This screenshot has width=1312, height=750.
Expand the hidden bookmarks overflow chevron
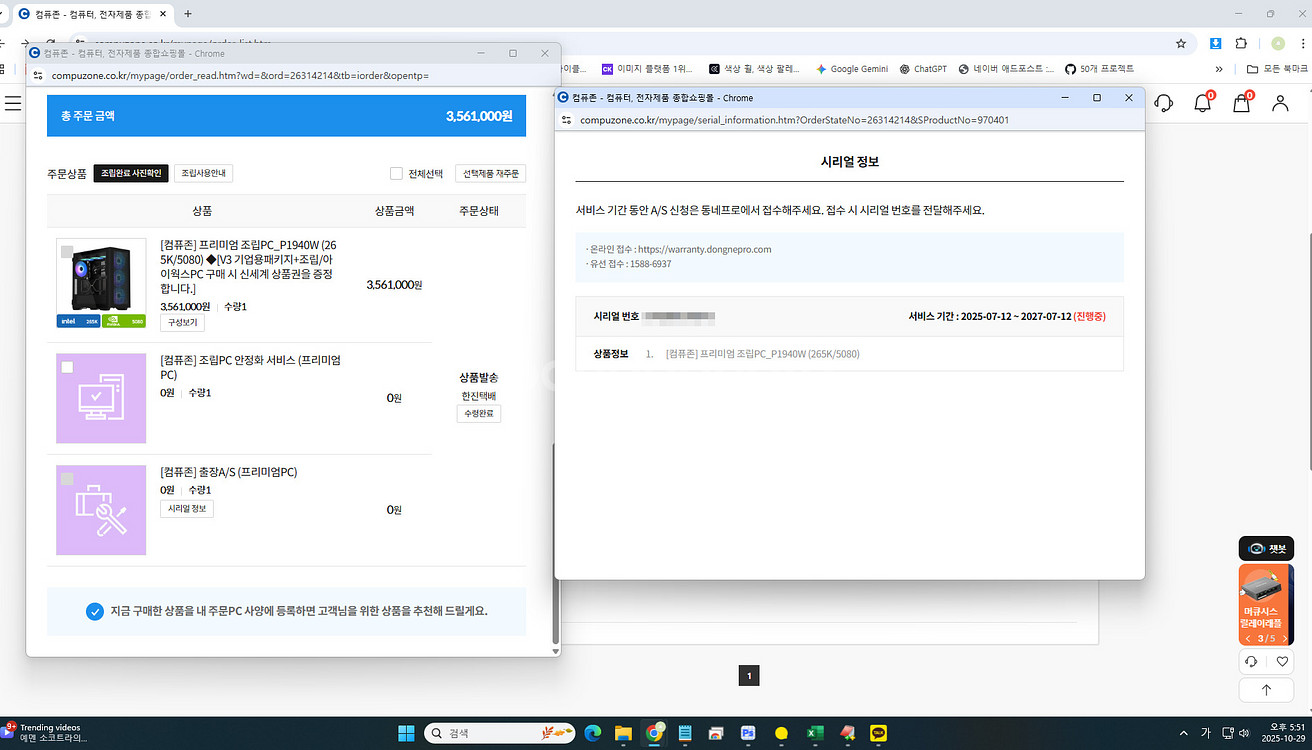pos(1219,69)
